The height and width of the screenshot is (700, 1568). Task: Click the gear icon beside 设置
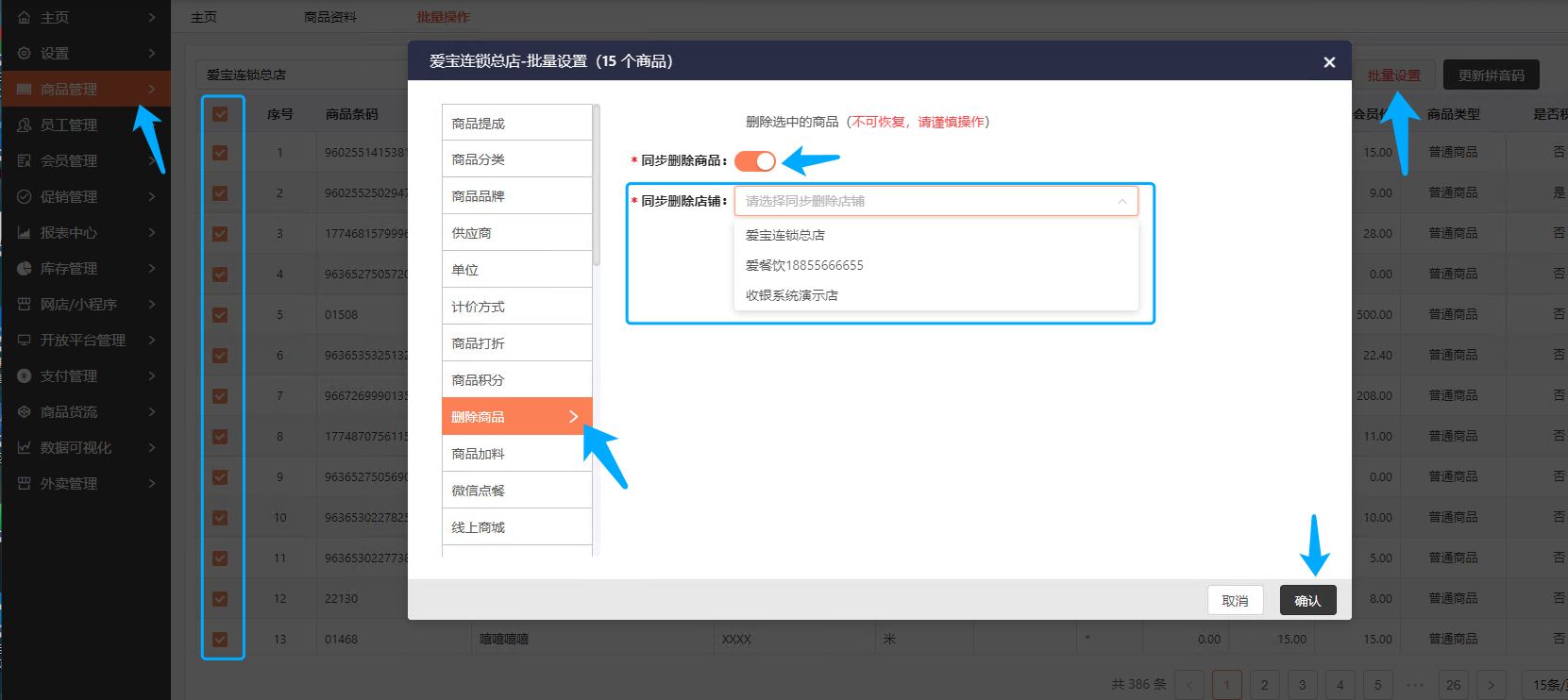[x=25, y=53]
